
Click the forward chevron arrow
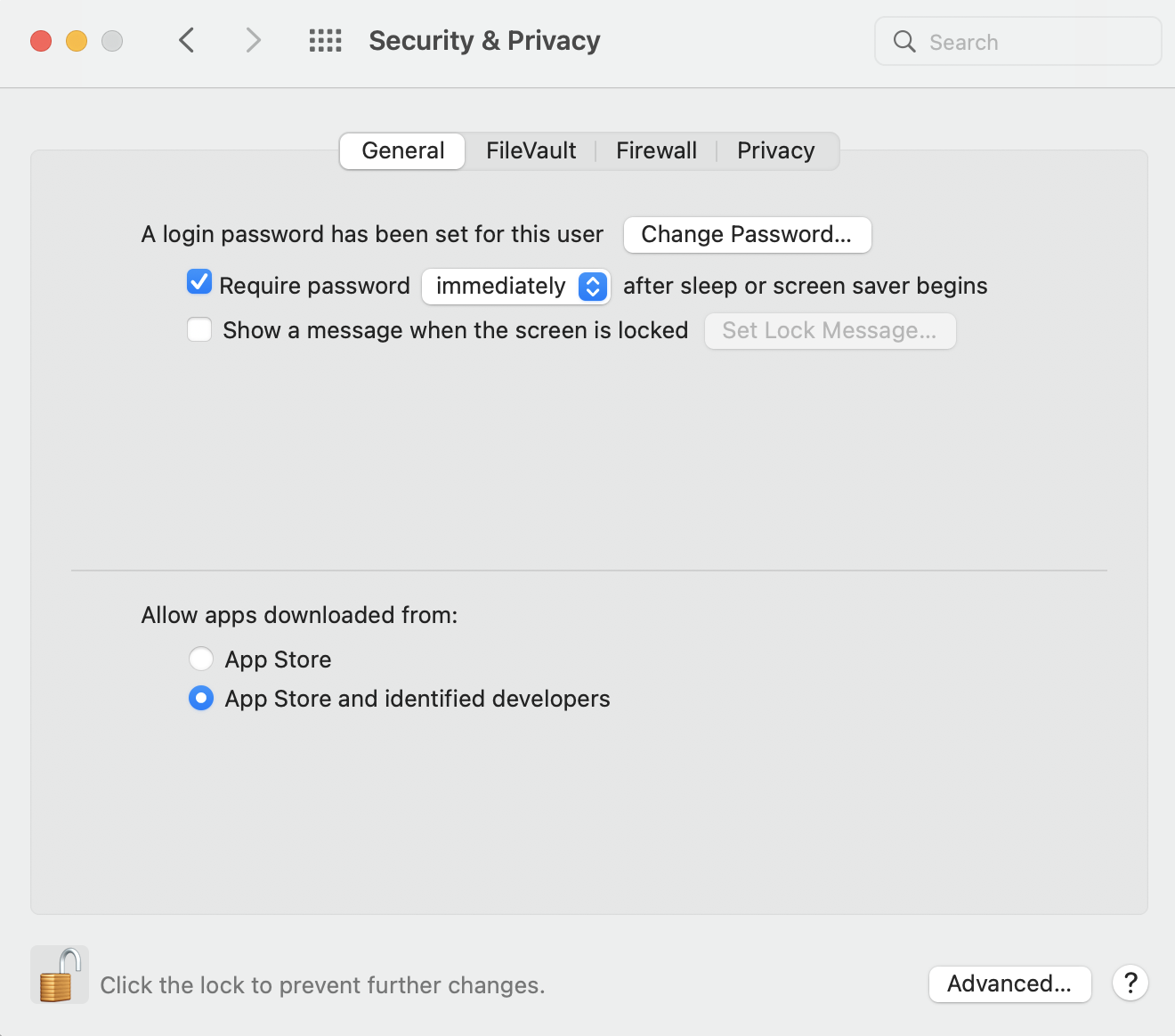click(254, 40)
